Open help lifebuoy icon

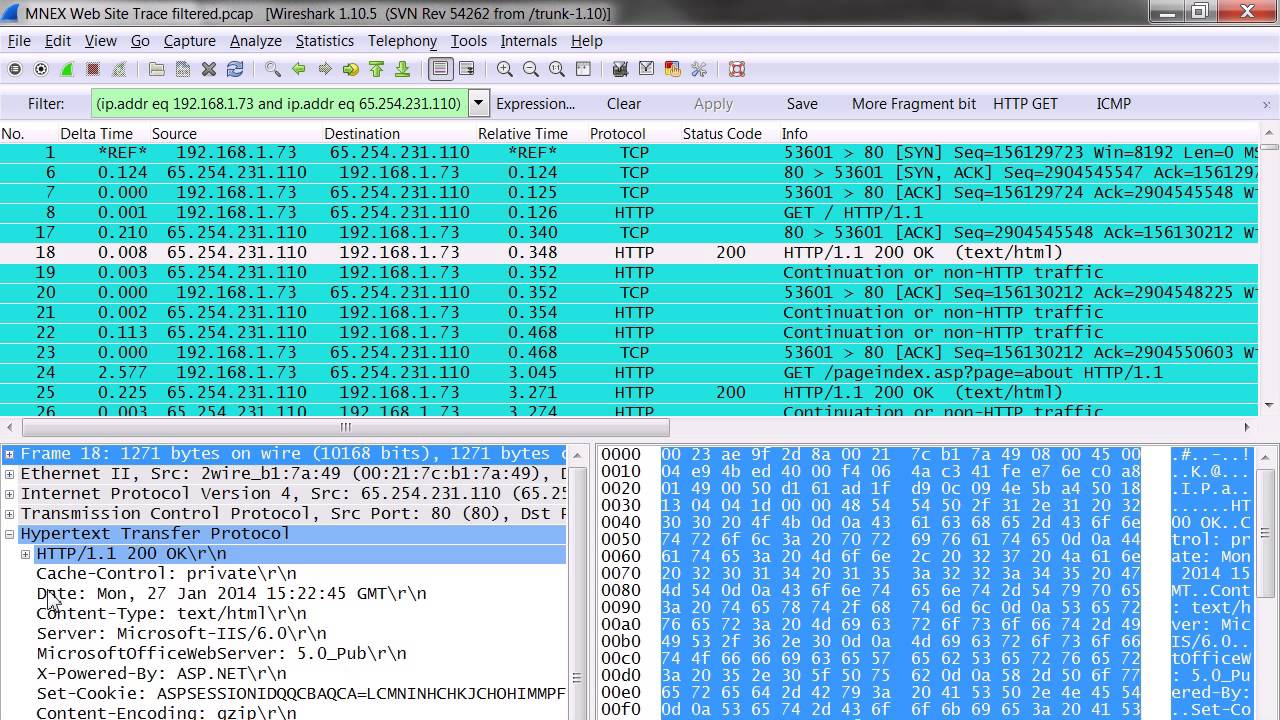(x=737, y=69)
